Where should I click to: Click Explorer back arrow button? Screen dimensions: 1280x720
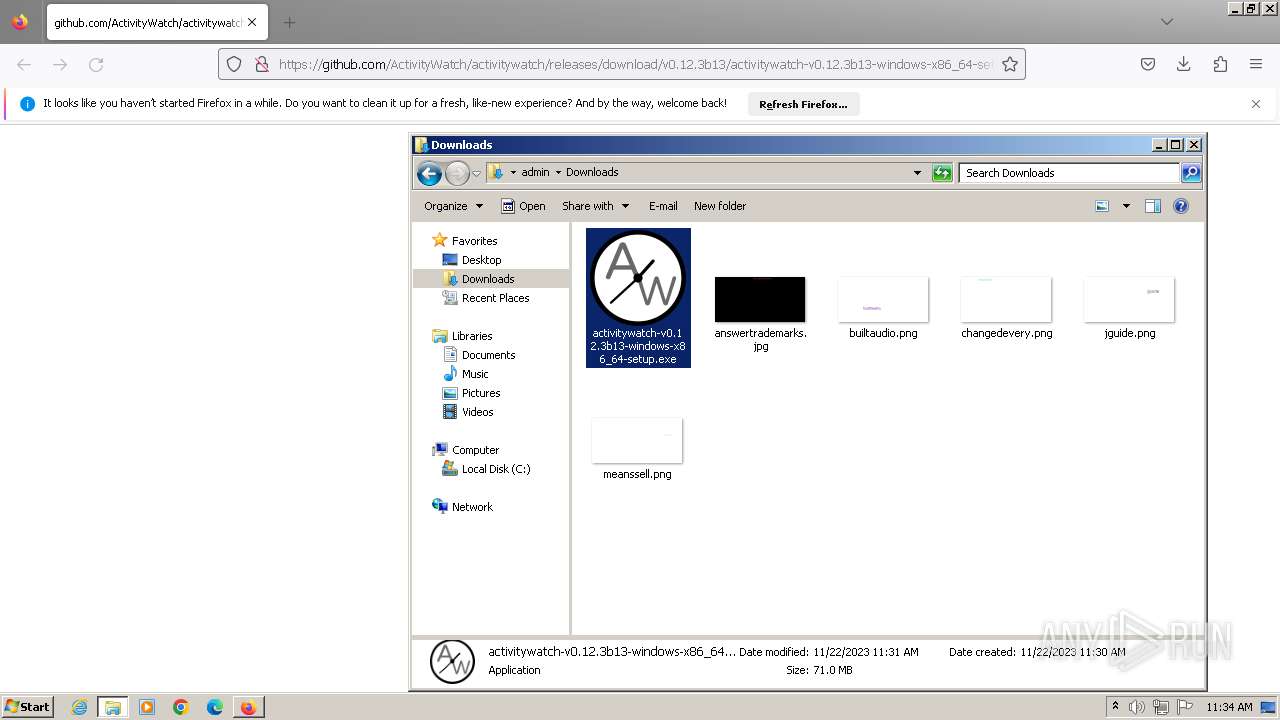[430, 173]
